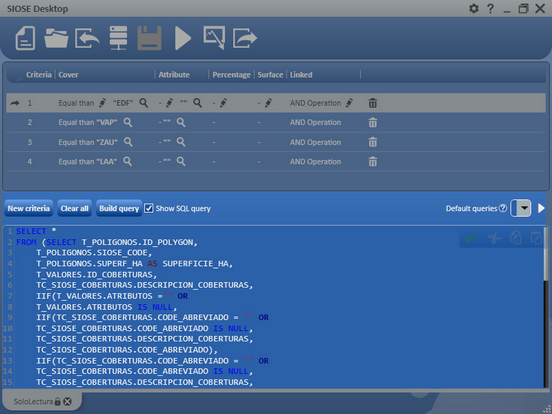Screen dimensions: 552x414
Task: Click the export share arrow icon
Action: click(x=245, y=38)
